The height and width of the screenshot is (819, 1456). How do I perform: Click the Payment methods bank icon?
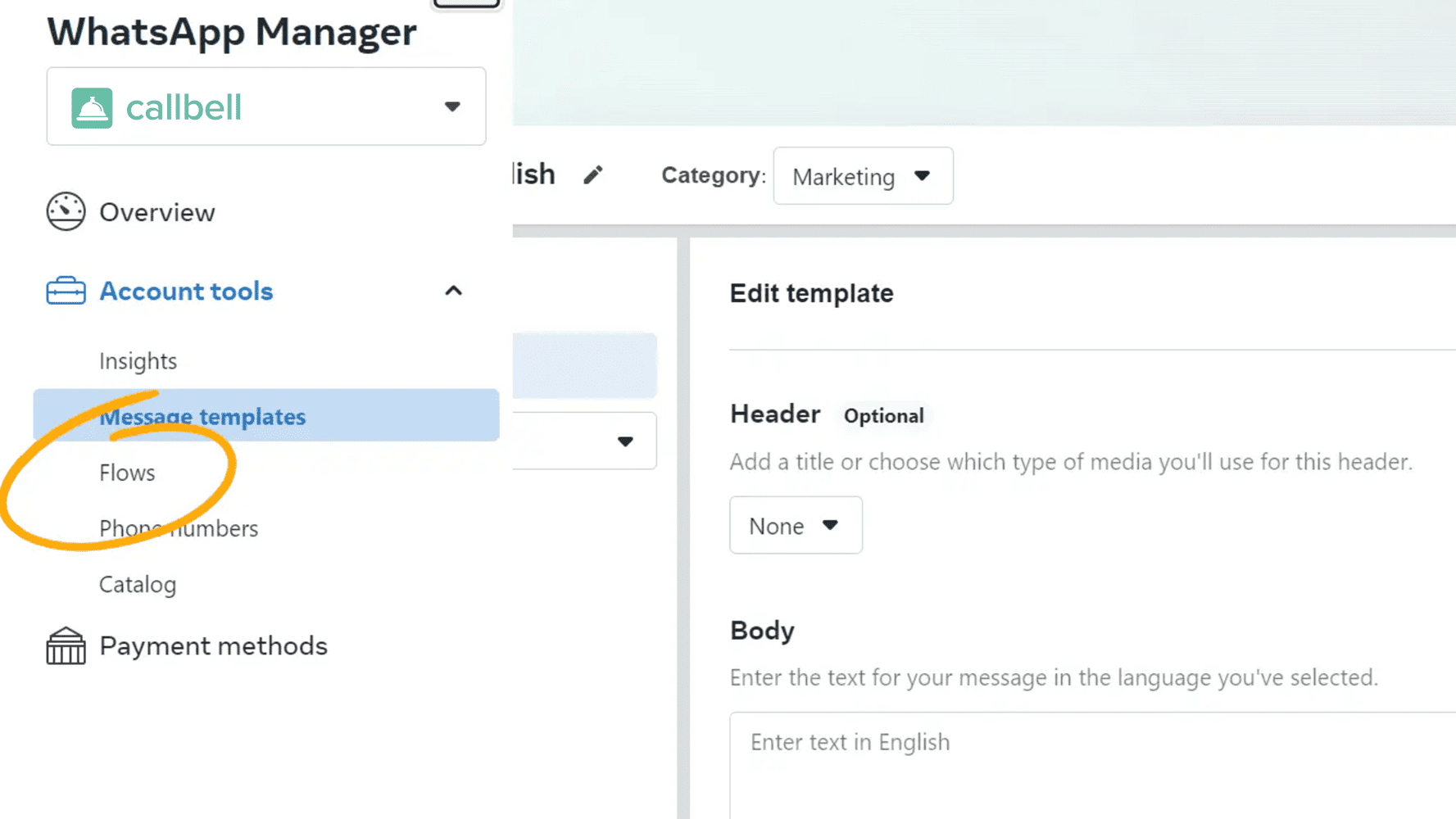[x=66, y=646]
